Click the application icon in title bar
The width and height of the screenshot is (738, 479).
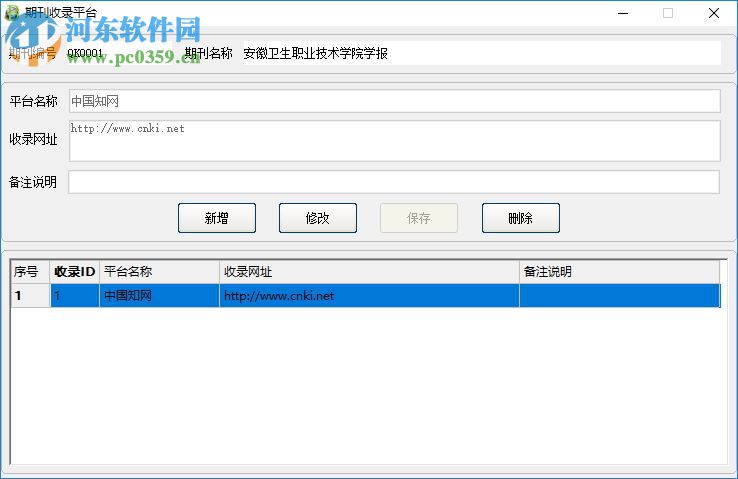point(12,12)
